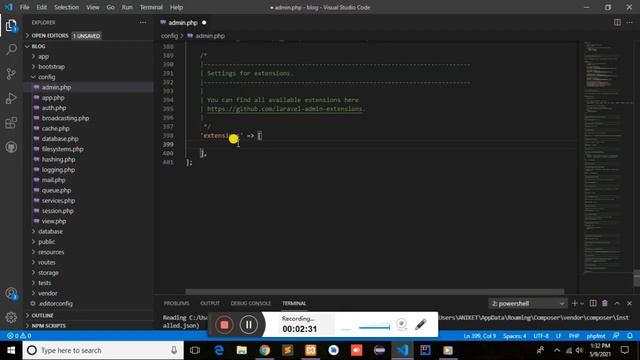Open Manage settings gear

click(x=11, y=317)
